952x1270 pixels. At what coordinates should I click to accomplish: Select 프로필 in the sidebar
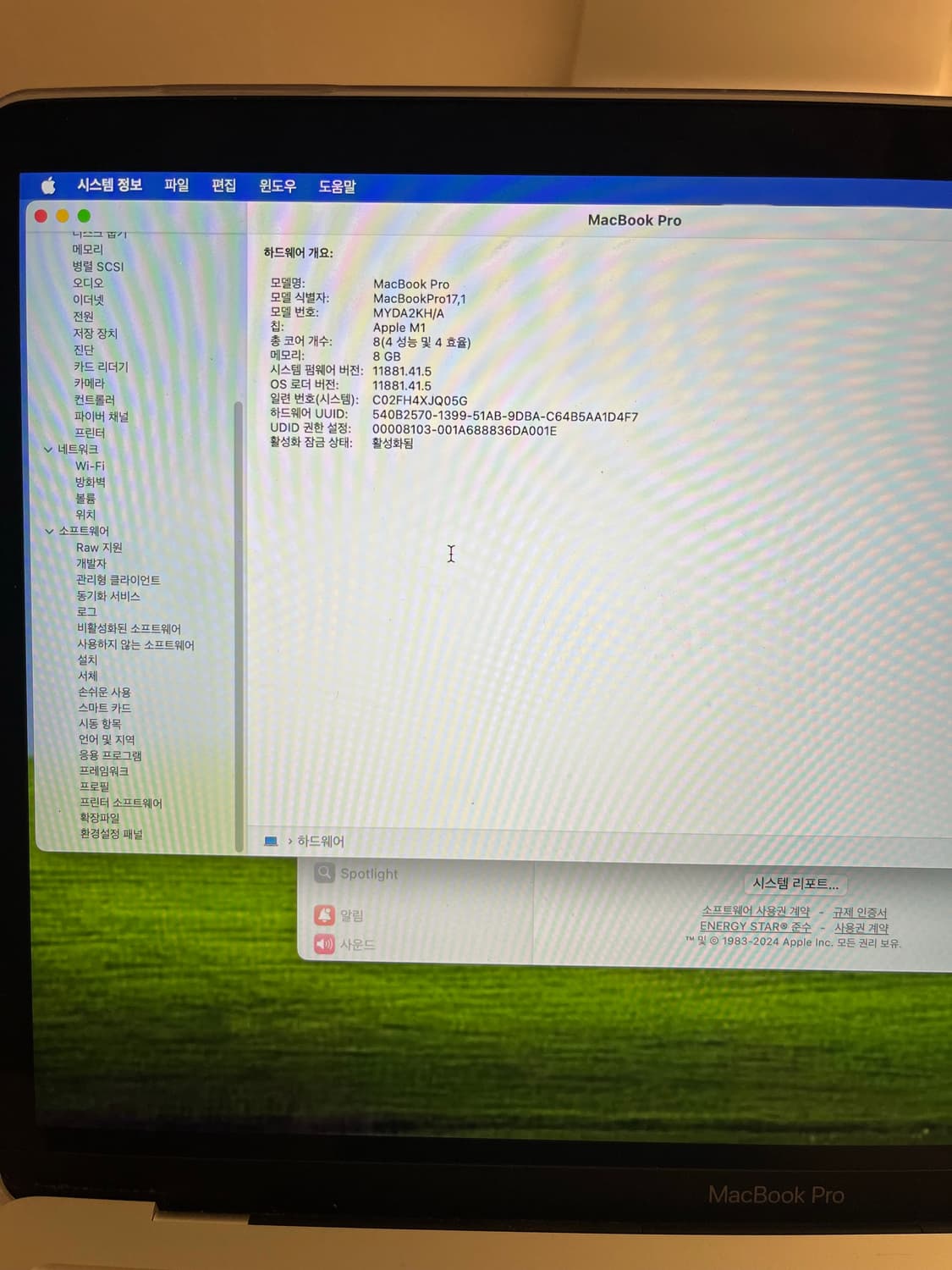[x=95, y=787]
